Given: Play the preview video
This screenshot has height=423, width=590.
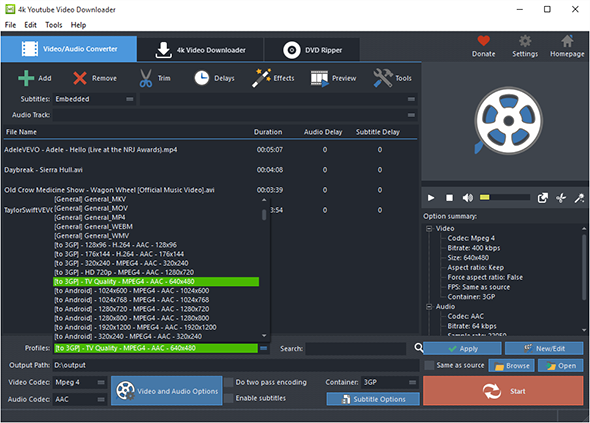Looking at the screenshot, I should pyautogui.click(x=431, y=198).
